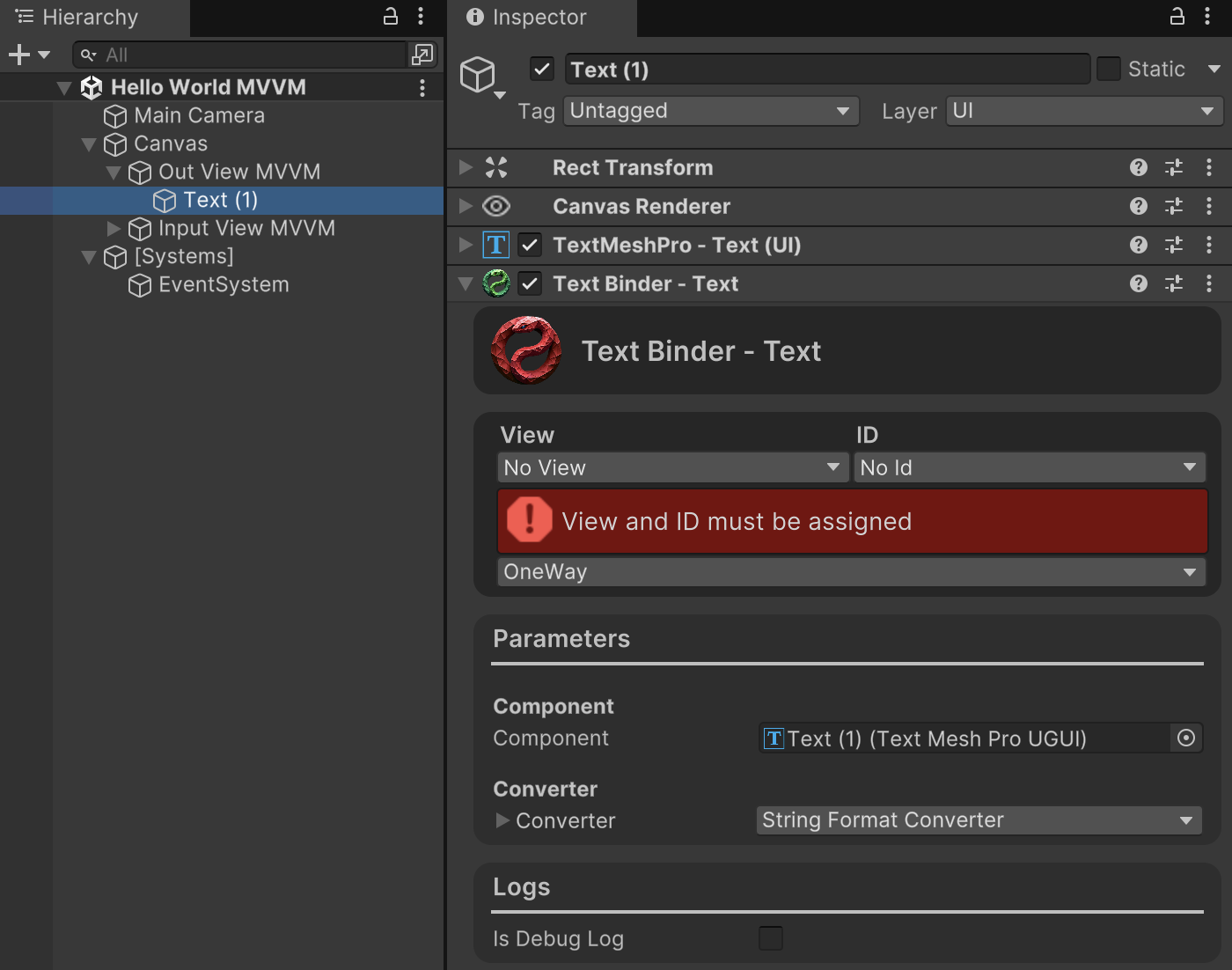Viewport: 1232px width, 970px height.
Task: Click the Rect Transform component icon
Action: point(496,167)
